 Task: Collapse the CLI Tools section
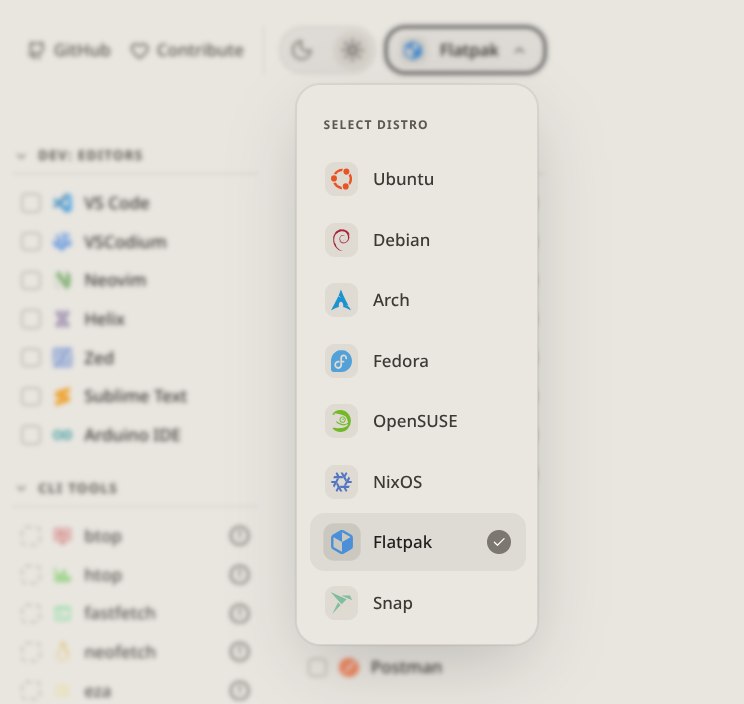[x=21, y=488]
